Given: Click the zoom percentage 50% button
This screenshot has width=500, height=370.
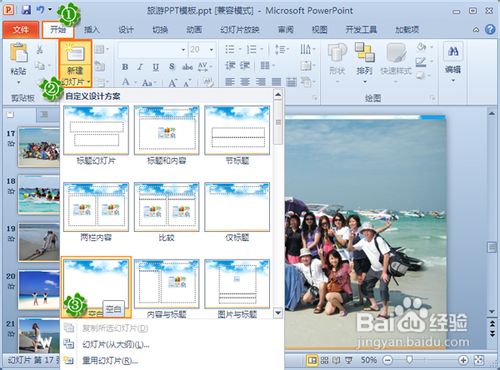Looking at the screenshot, I should pyautogui.click(x=369, y=360).
